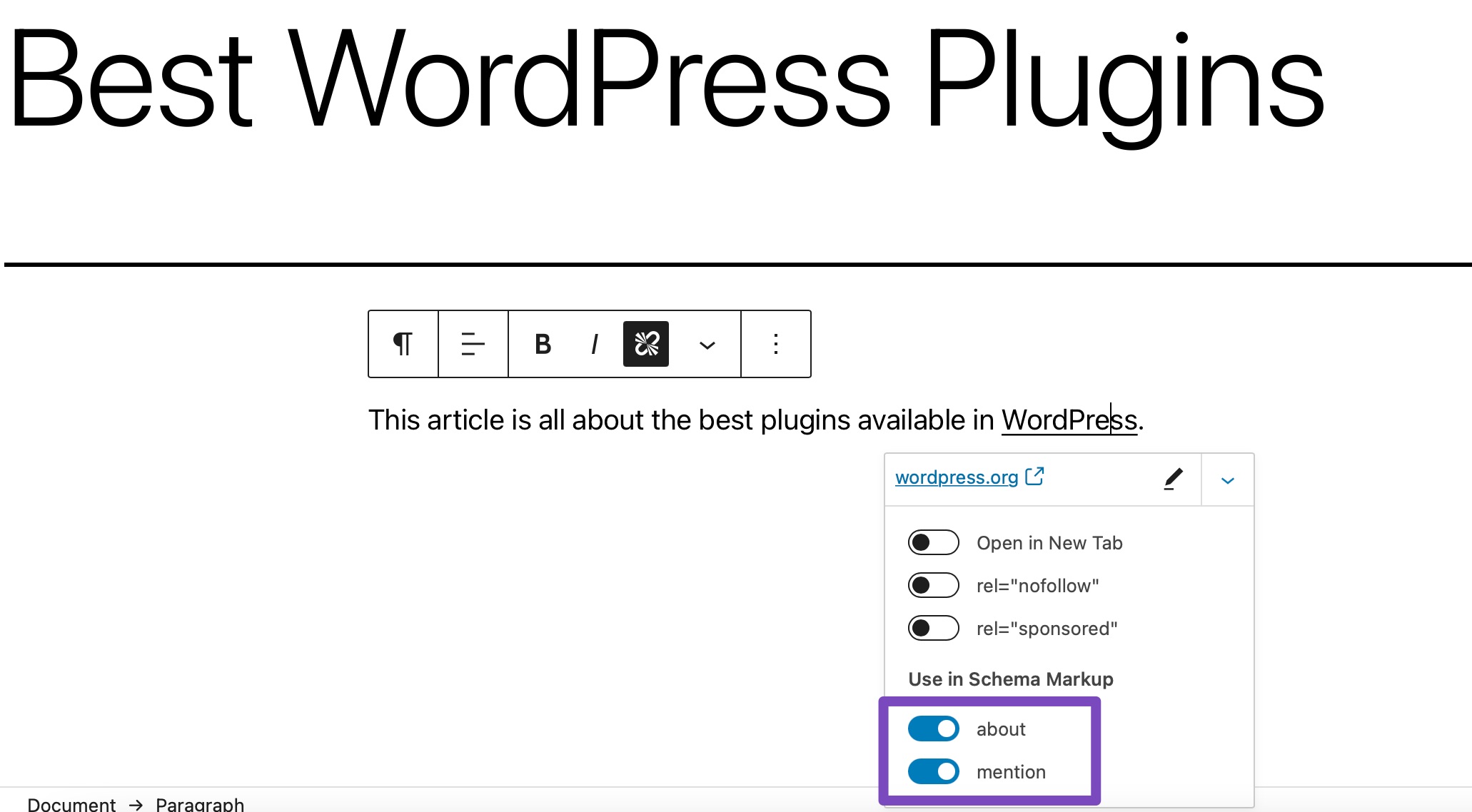Screen dimensions: 1472x812
Task: Click the 'Open in New Tab' label
Action: tap(1049, 543)
